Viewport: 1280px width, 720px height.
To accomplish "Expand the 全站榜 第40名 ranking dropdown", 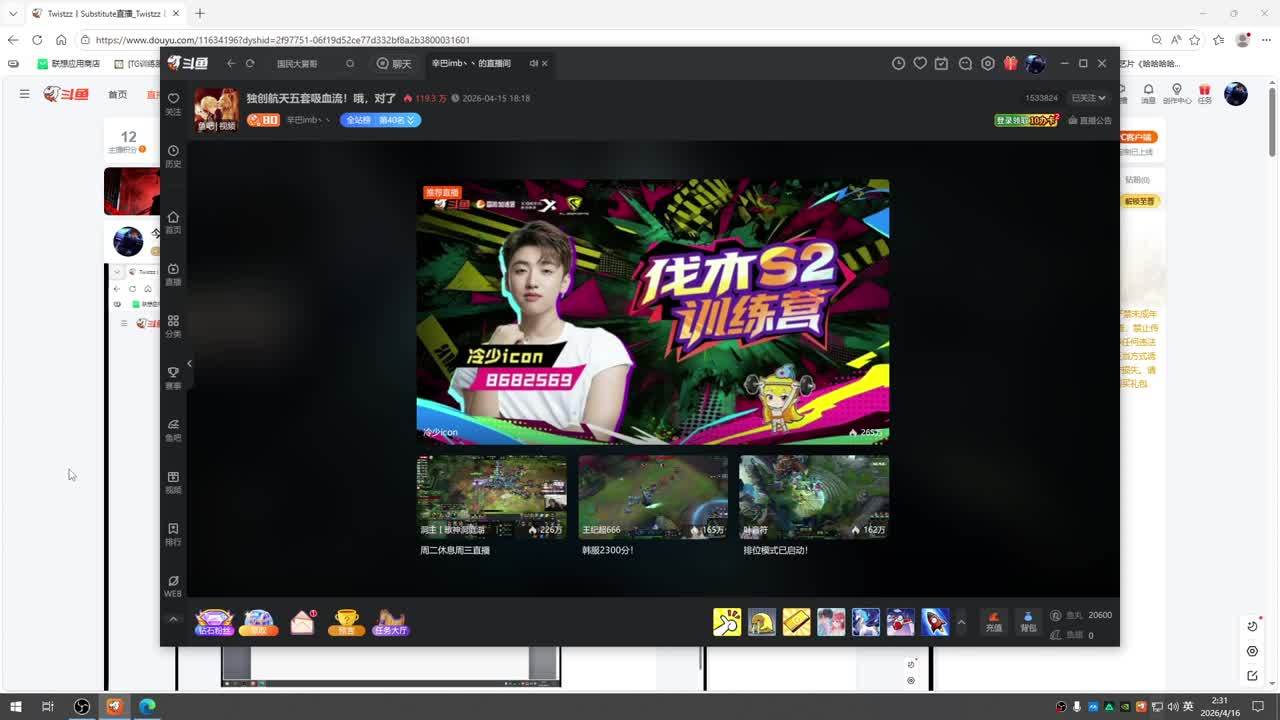I will (x=380, y=120).
